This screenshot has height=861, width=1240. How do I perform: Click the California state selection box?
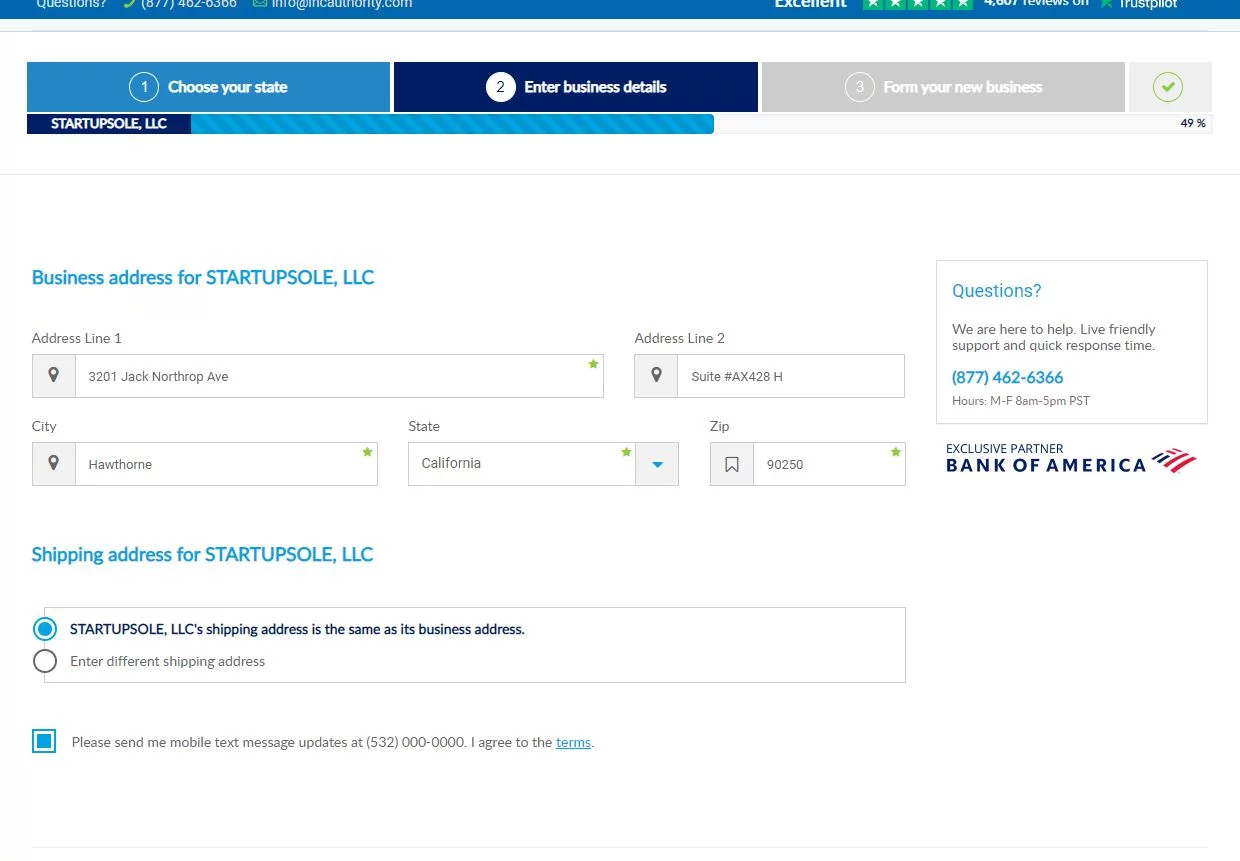(x=520, y=464)
